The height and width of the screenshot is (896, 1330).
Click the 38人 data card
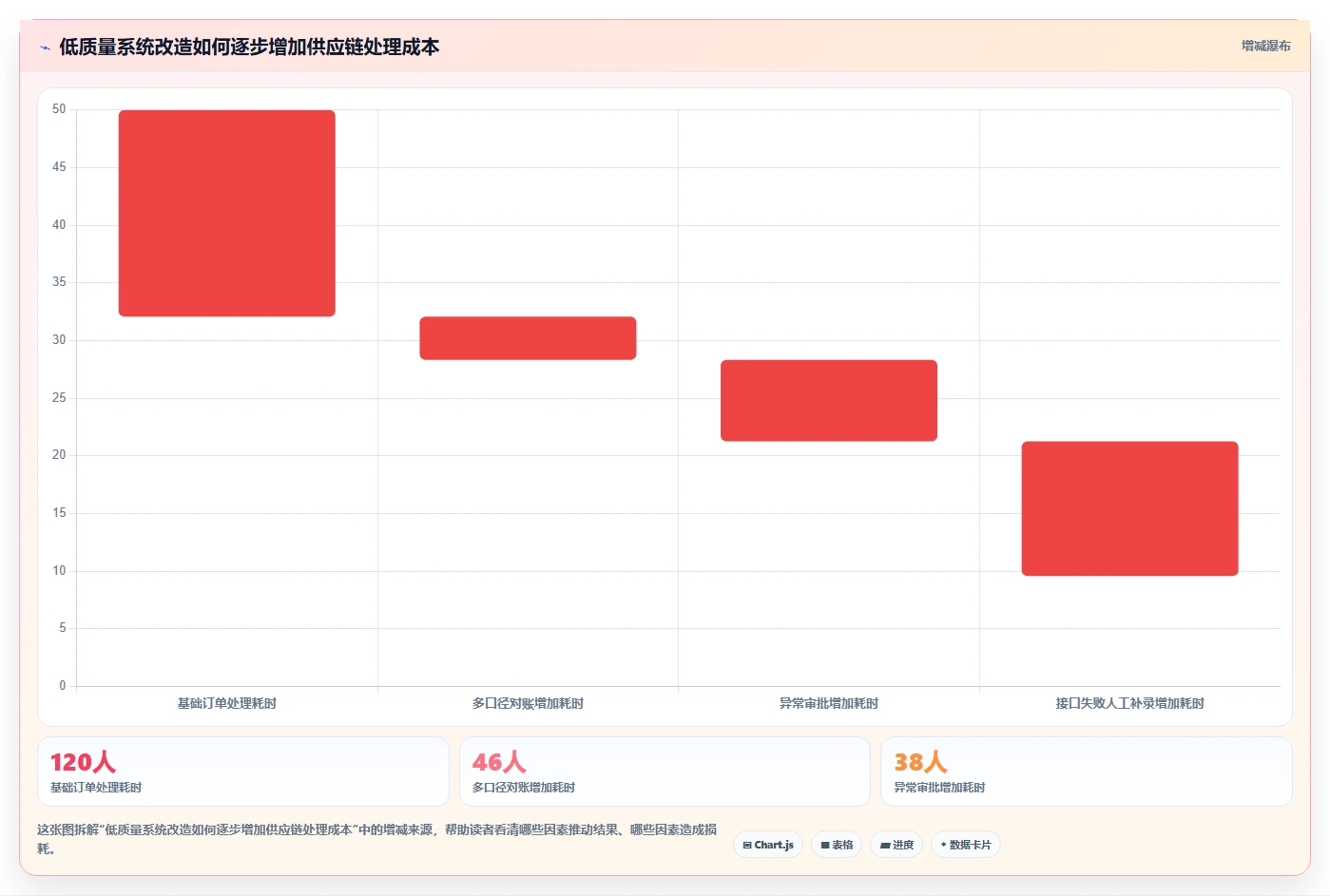click(1087, 772)
